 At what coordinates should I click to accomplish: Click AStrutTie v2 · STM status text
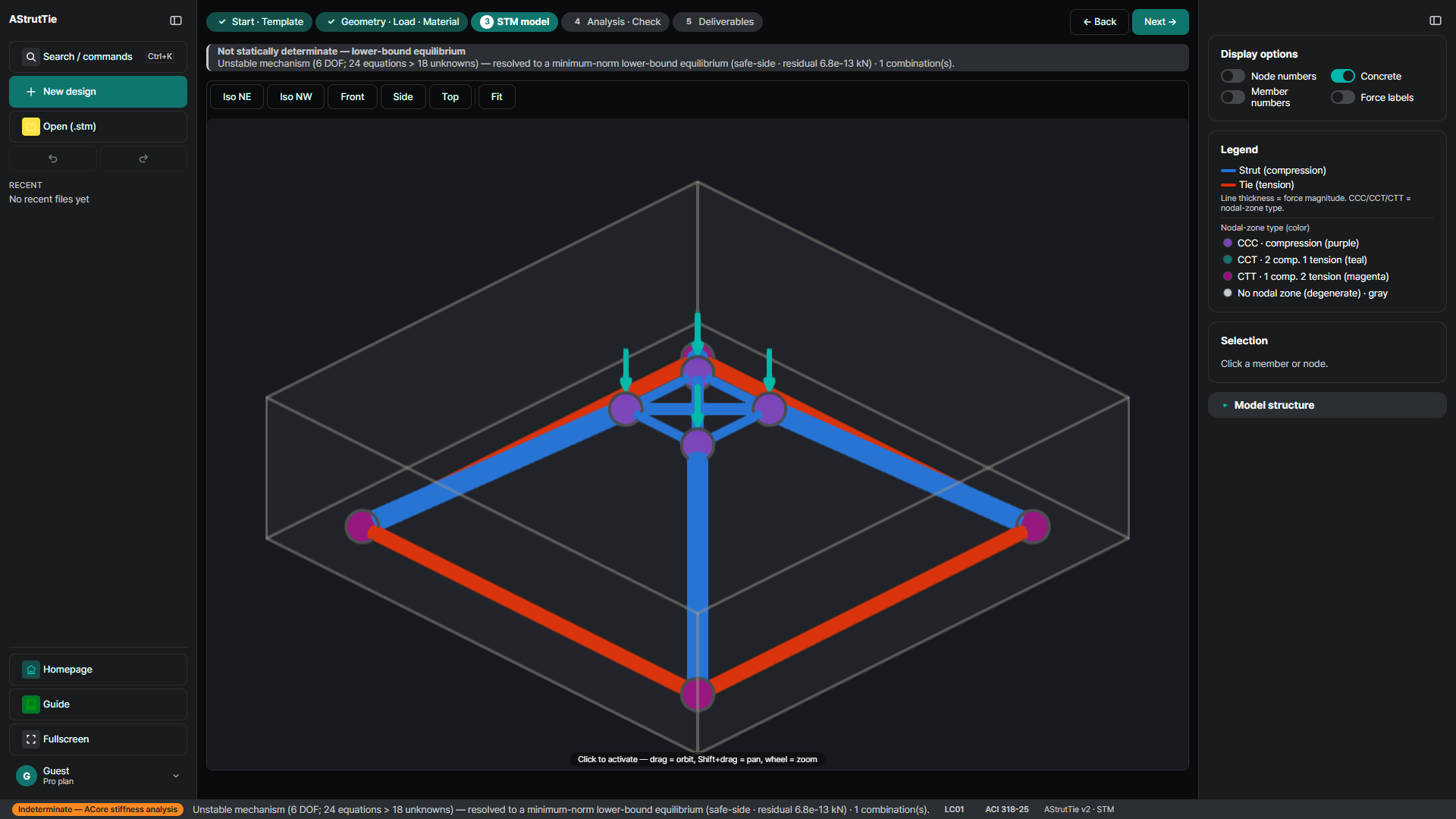[1078, 809]
